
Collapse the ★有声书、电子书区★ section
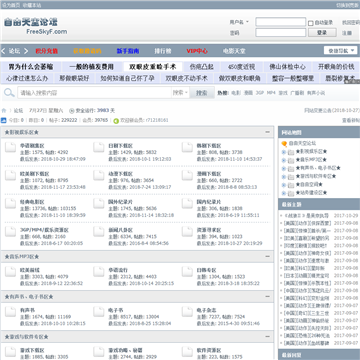pos(267,296)
